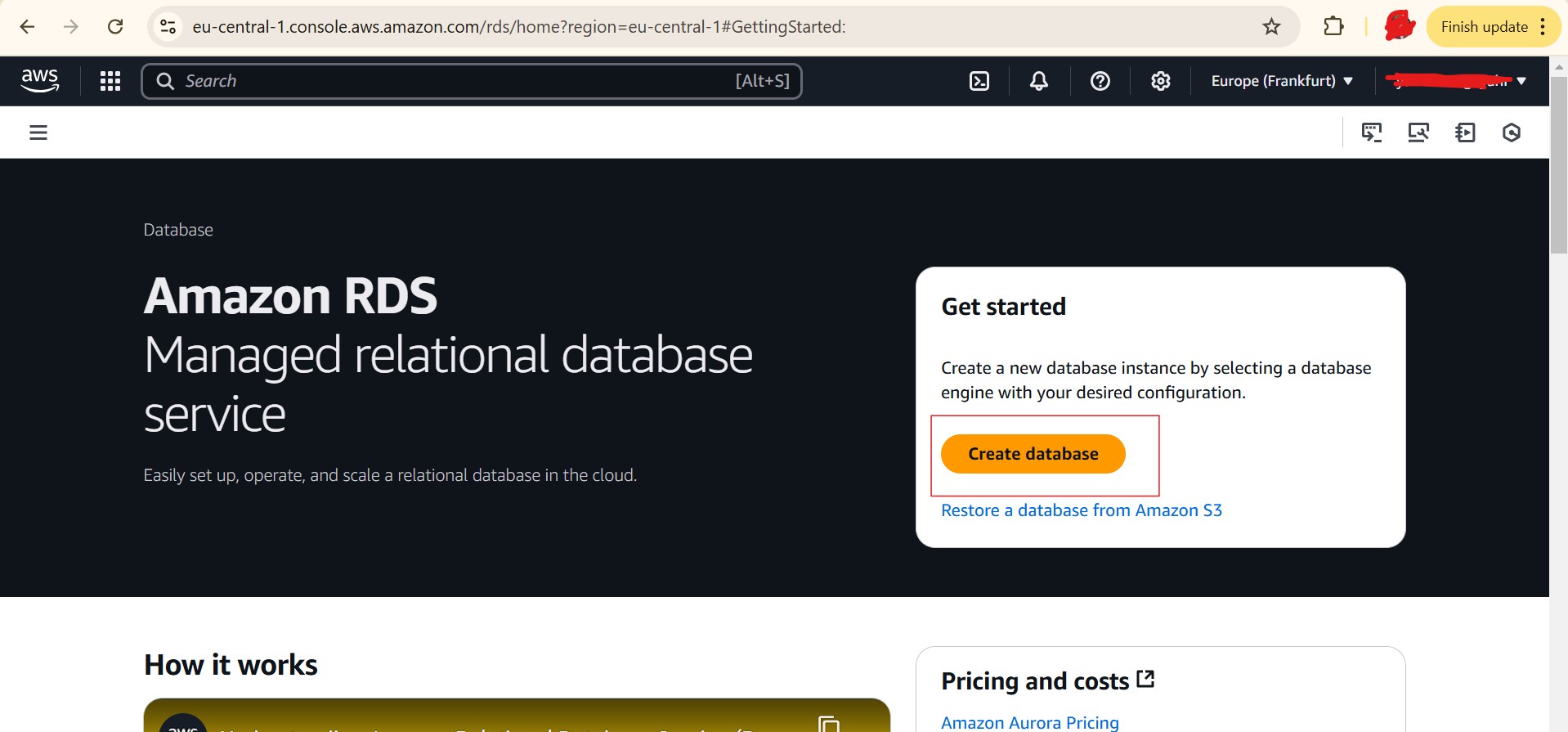The width and height of the screenshot is (1568, 732).
Task: Open browser extensions puzzle icon
Action: 1333,27
